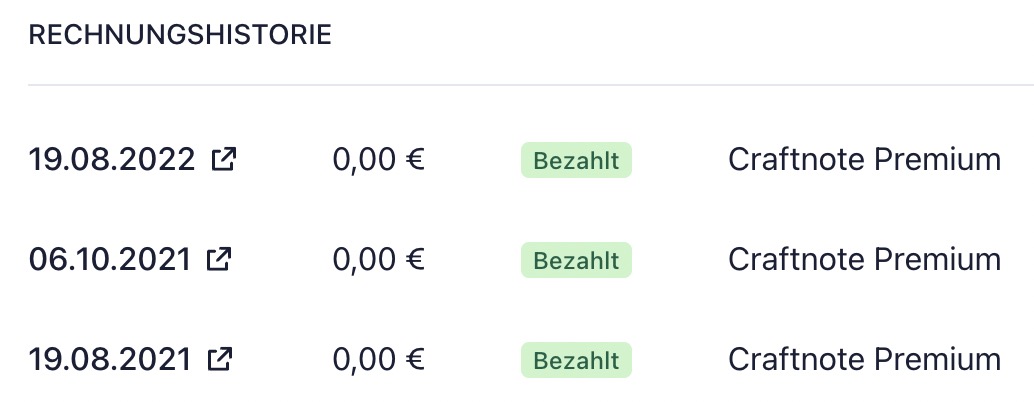Open the 06.10.2021 invoice external link icon
Screen dimensions: 1034x404
[219, 259]
